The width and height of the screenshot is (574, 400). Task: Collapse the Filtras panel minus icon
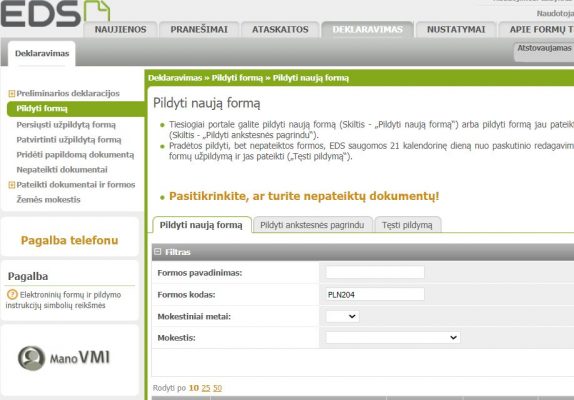tap(158, 251)
